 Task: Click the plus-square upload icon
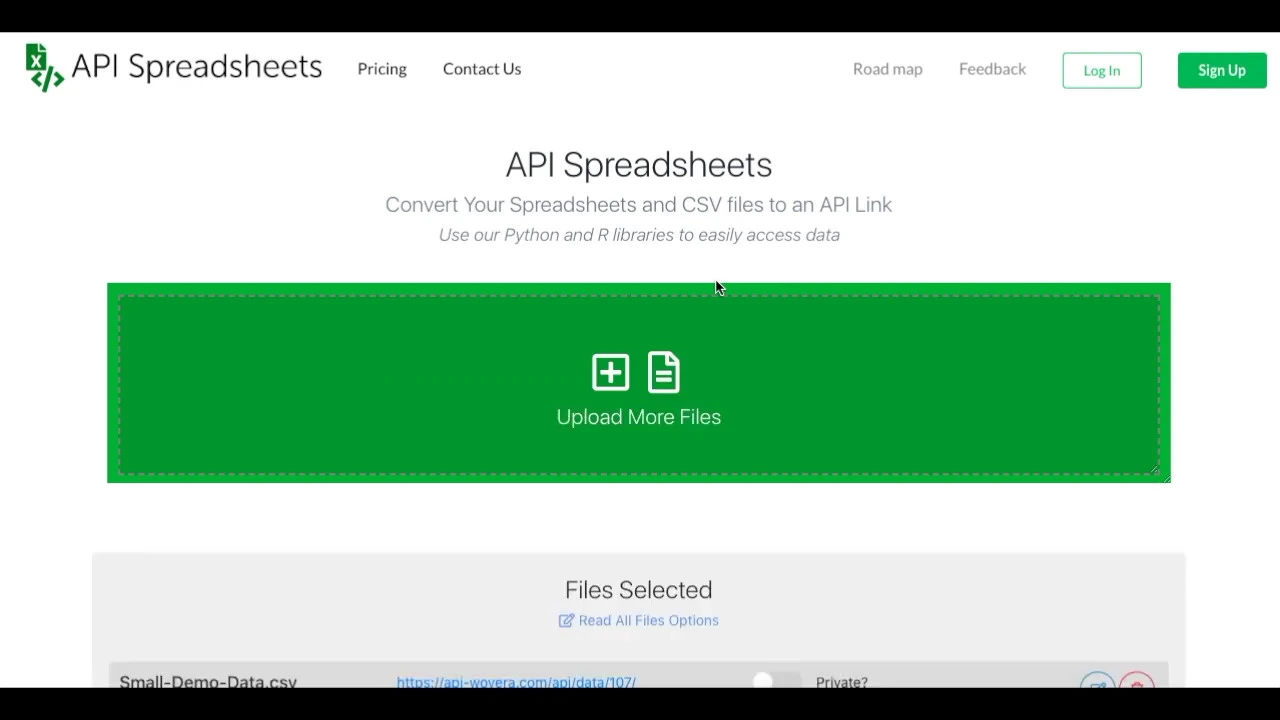click(x=610, y=372)
